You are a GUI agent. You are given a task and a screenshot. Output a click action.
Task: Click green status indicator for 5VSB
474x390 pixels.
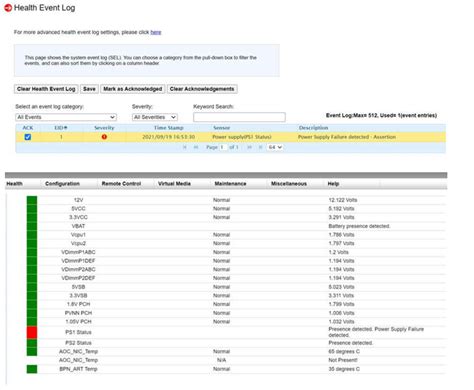coord(32,287)
